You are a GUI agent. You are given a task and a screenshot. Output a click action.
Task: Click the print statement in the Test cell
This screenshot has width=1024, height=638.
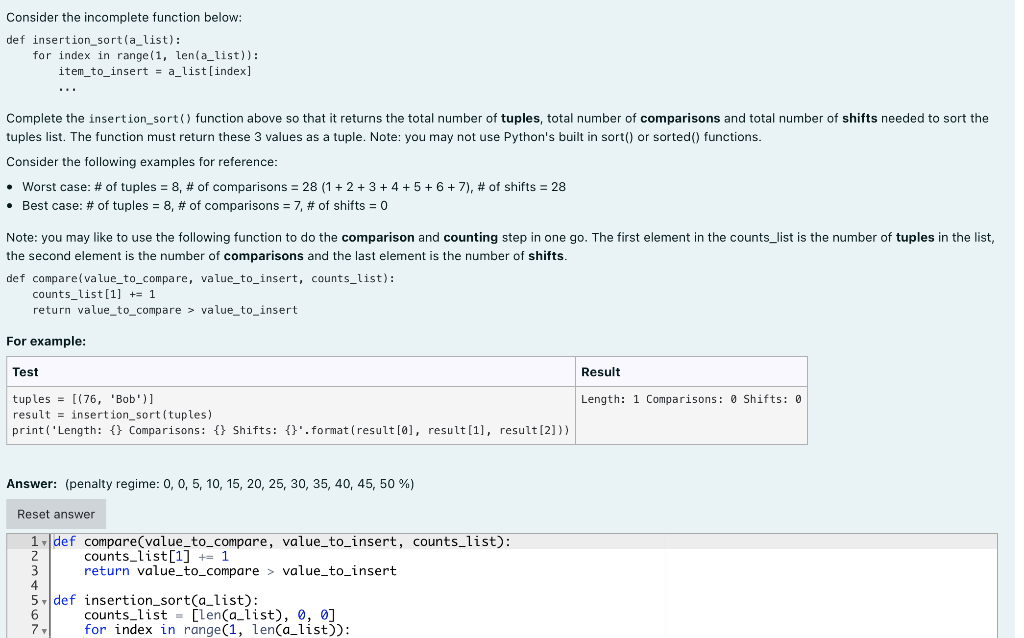tap(290, 430)
